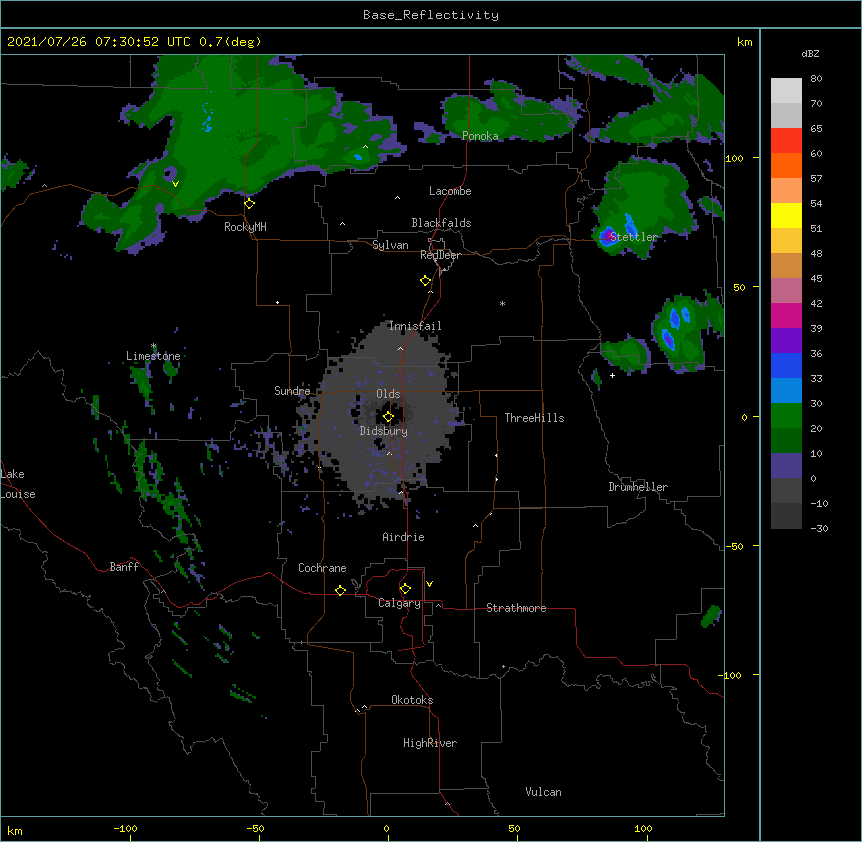Click the diamond marker between Olds and Didsbury
The width and height of the screenshot is (862, 842).
point(388,417)
